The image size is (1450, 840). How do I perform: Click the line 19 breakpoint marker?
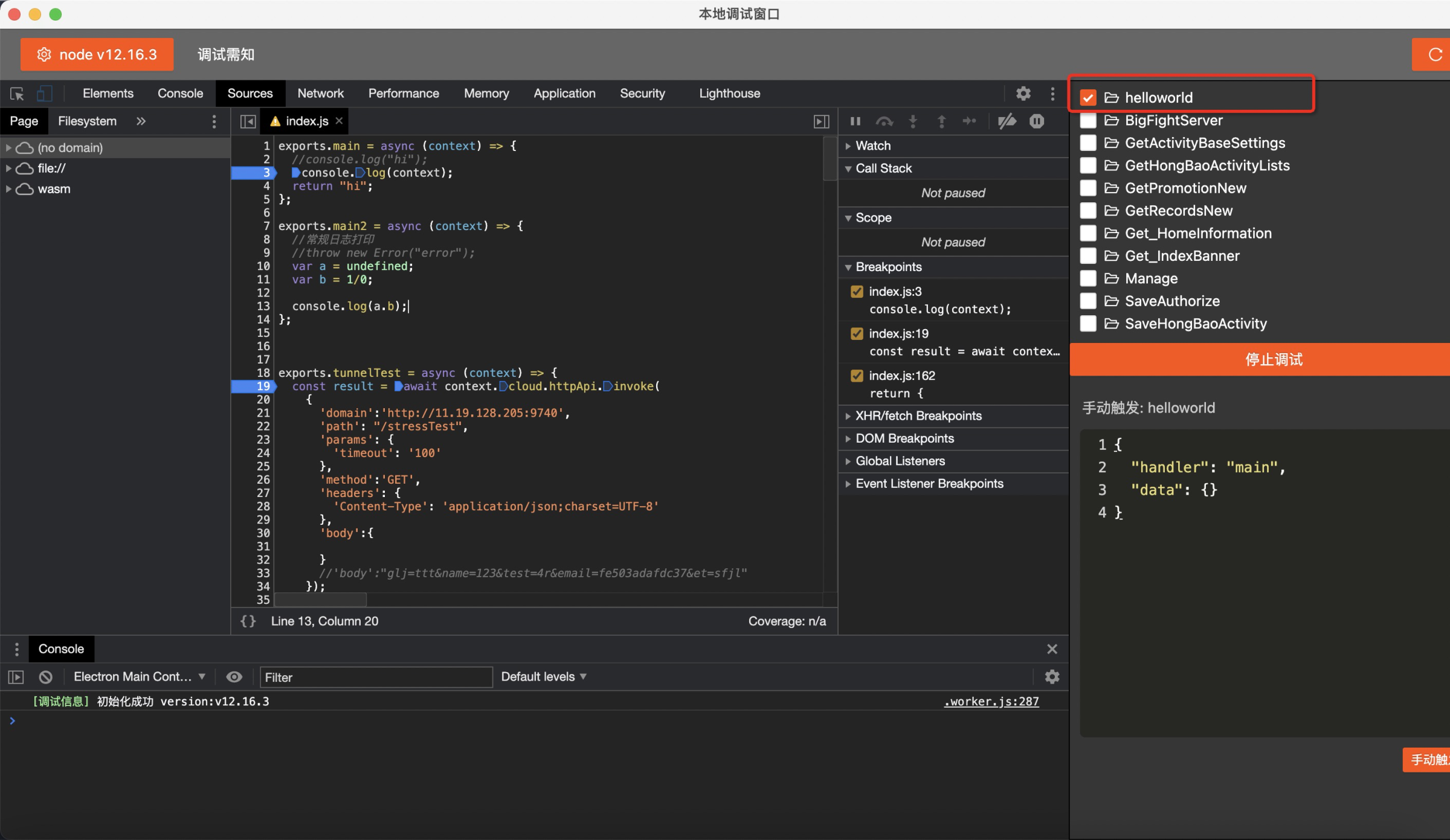click(x=254, y=386)
